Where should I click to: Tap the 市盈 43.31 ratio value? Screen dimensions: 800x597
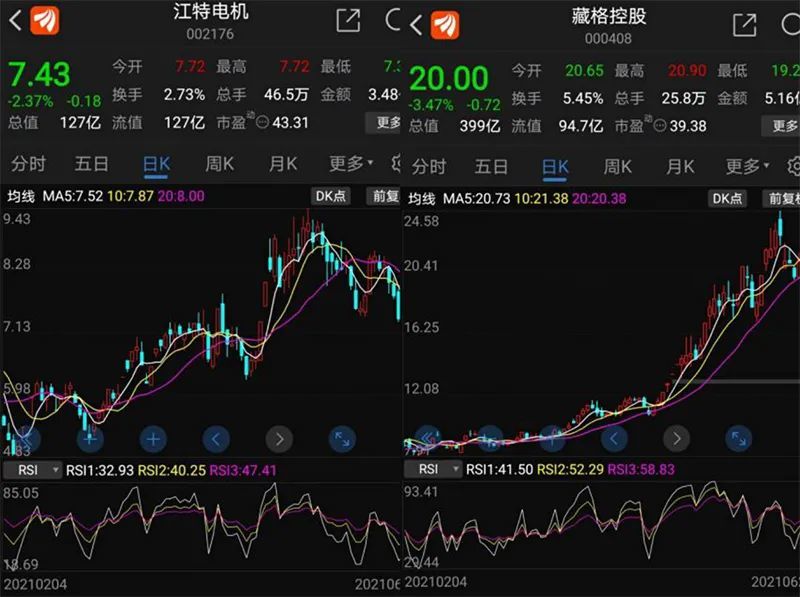click(290, 122)
